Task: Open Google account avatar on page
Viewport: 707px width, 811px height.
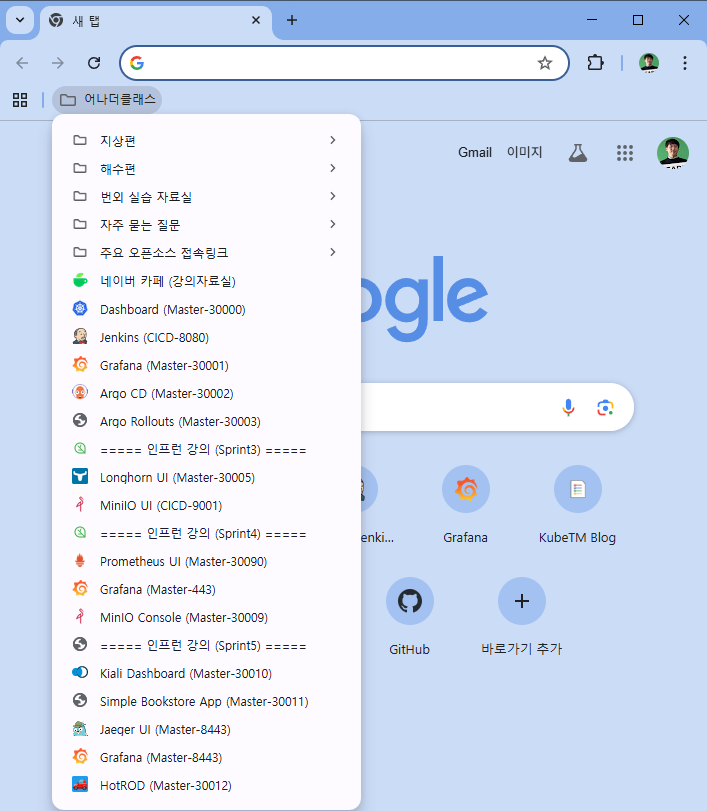Action: pyautogui.click(x=672, y=153)
